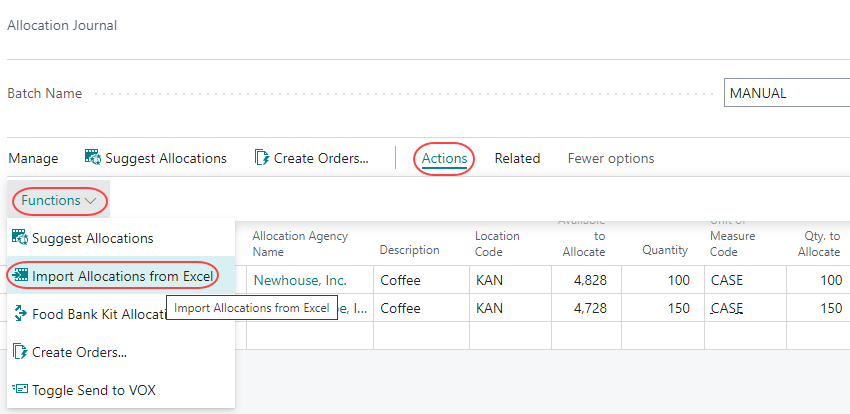This screenshot has height=414, width=850.
Task: Open the Related menu
Action: tap(517, 158)
